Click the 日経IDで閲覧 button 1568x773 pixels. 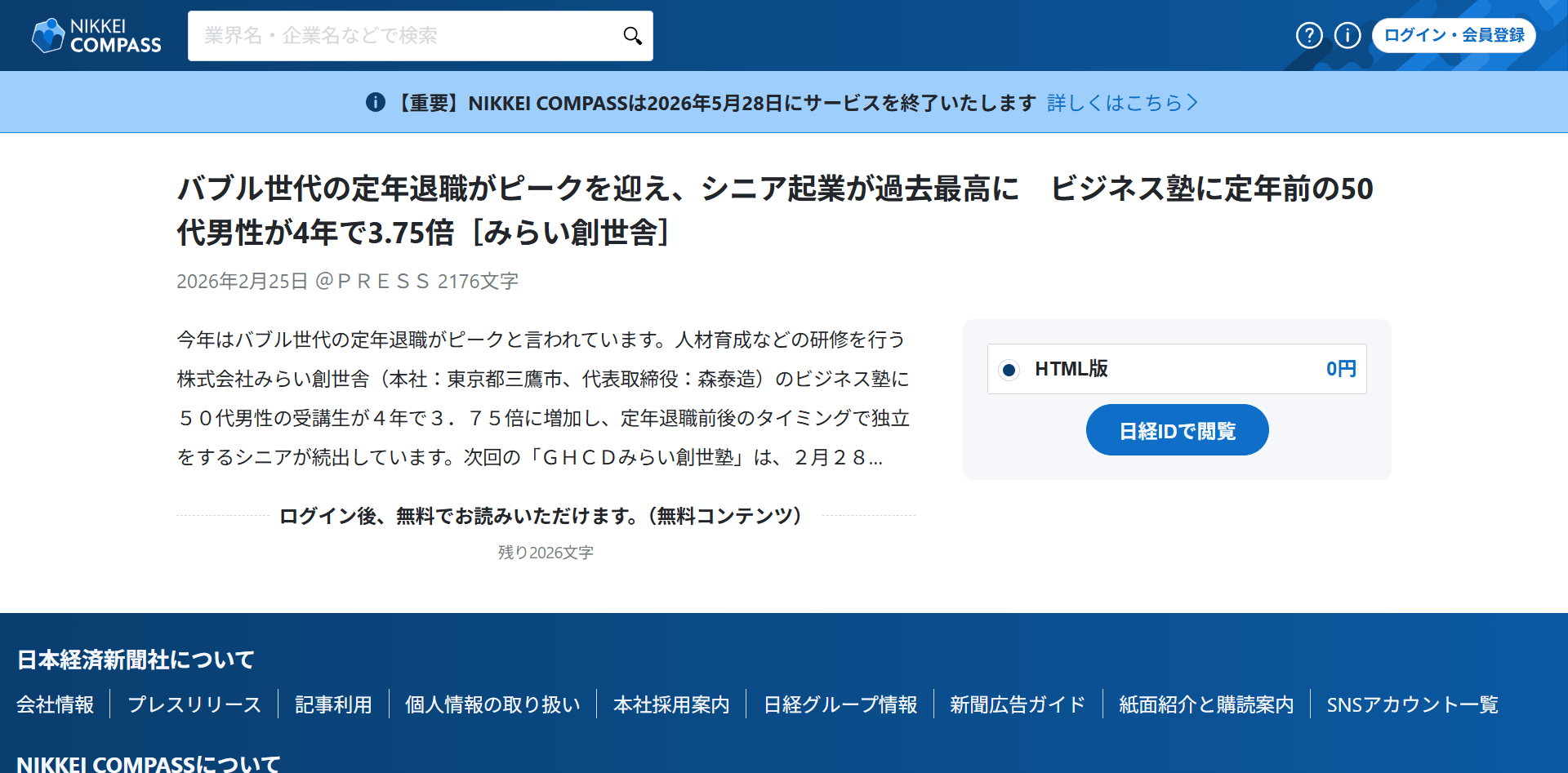click(x=1177, y=430)
